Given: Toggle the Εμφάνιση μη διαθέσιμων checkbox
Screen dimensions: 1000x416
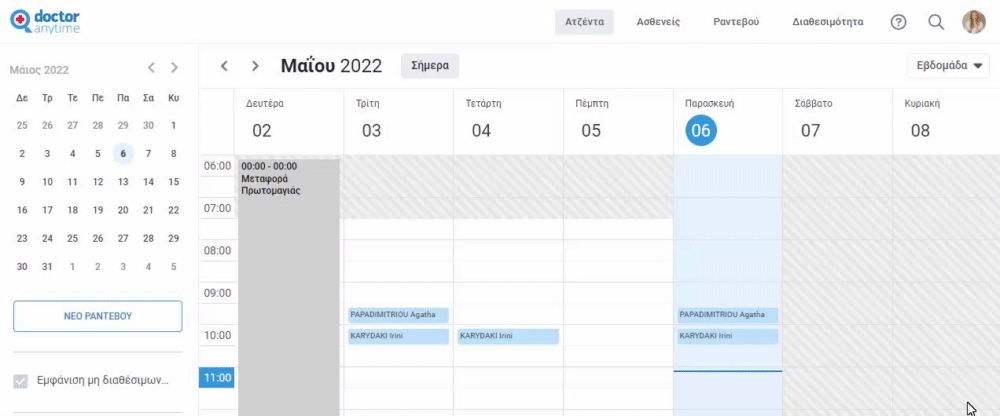Looking at the screenshot, I should tap(21, 382).
